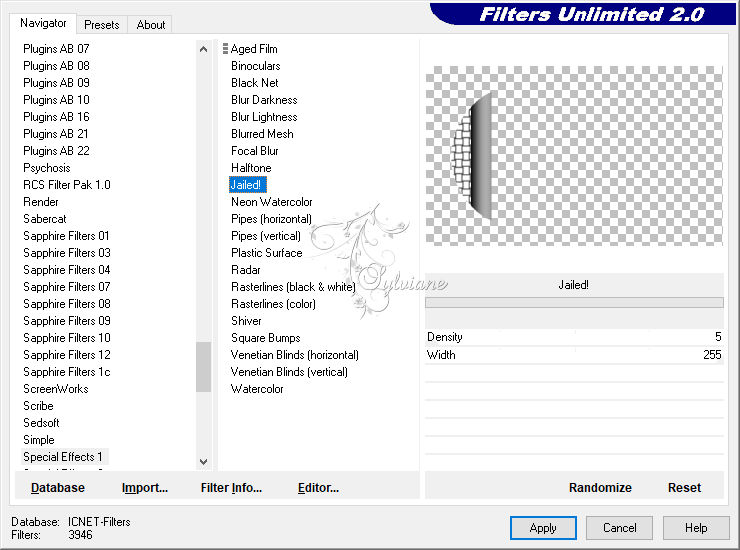Choose Rasterlines (black & white) filter
The image size is (740, 550).
coord(293,287)
